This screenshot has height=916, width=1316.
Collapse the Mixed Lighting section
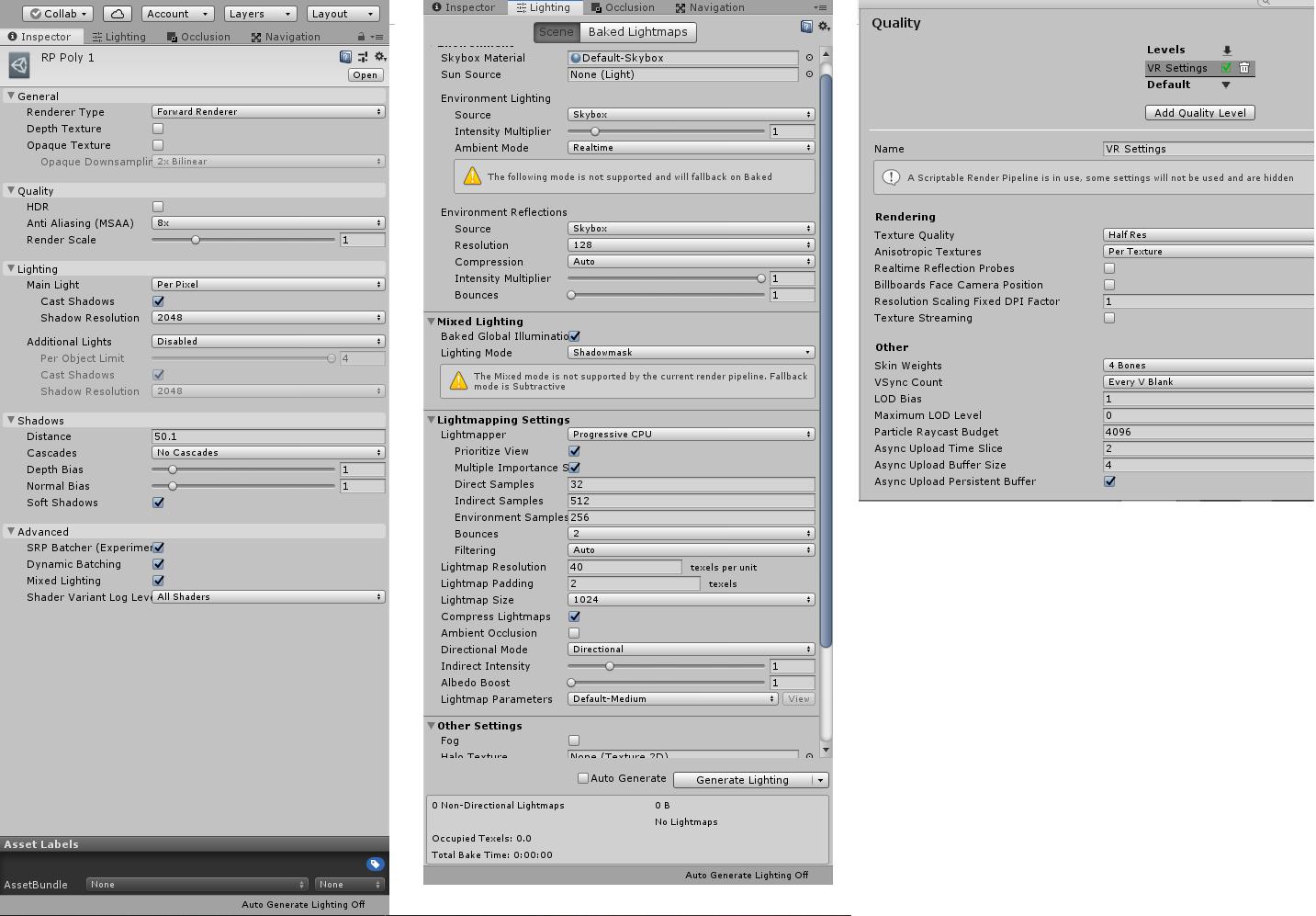point(431,322)
